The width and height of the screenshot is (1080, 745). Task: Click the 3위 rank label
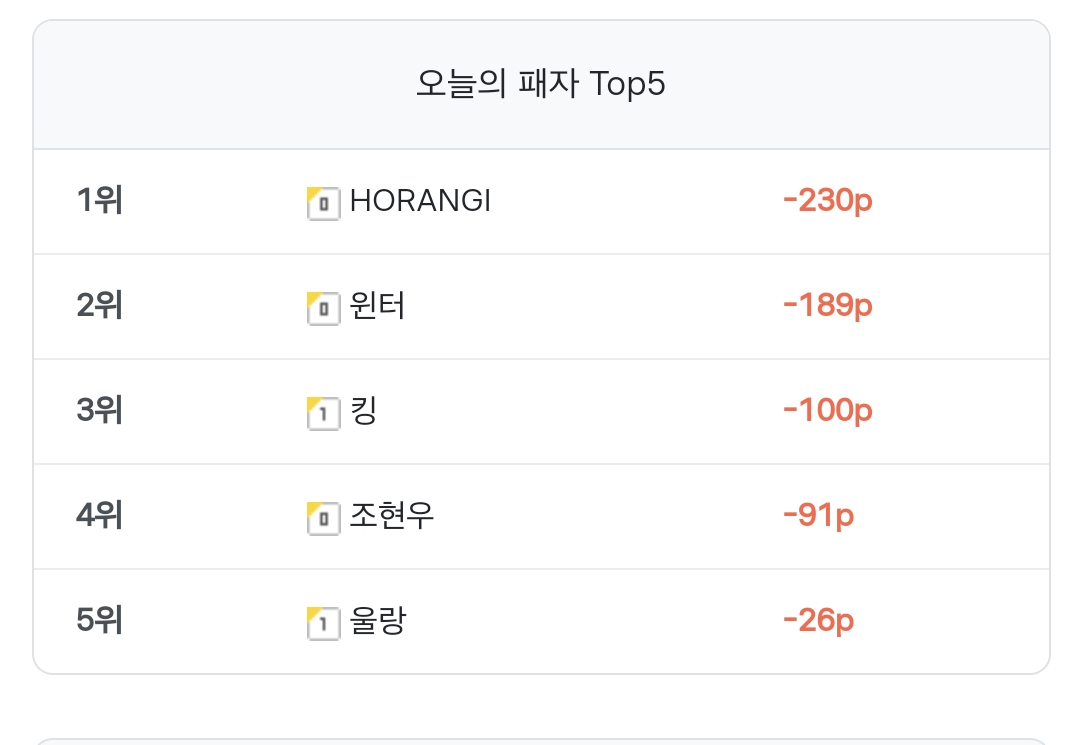tap(99, 410)
